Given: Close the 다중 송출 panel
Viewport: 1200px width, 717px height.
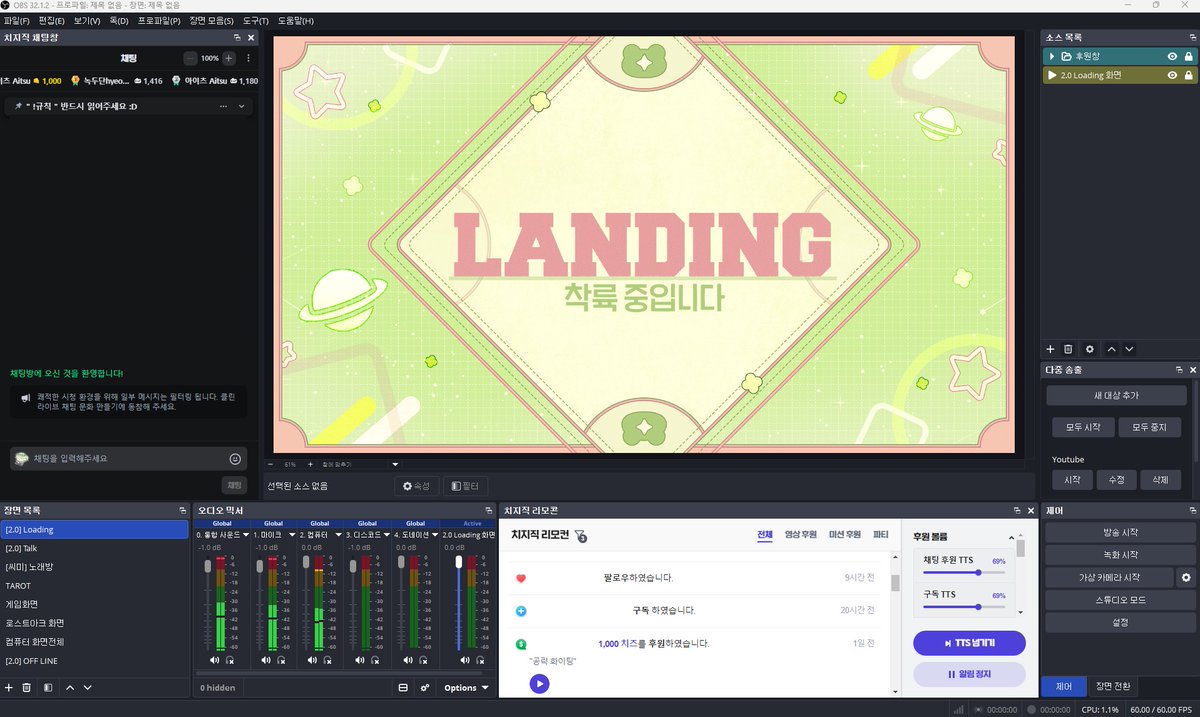Looking at the screenshot, I should [x=1192, y=370].
